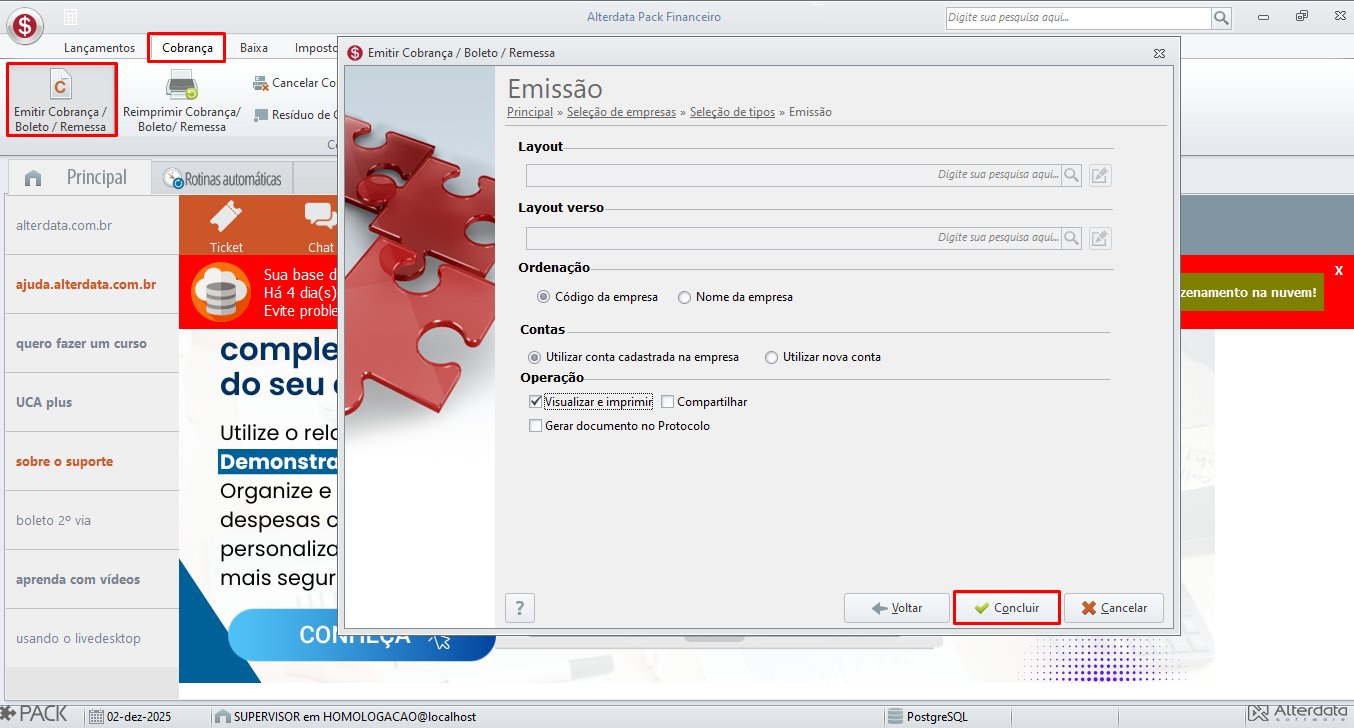Switch to the Baixa ribbon tab
Image resolution: width=1354 pixels, height=728 pixels.
(254, 48)
